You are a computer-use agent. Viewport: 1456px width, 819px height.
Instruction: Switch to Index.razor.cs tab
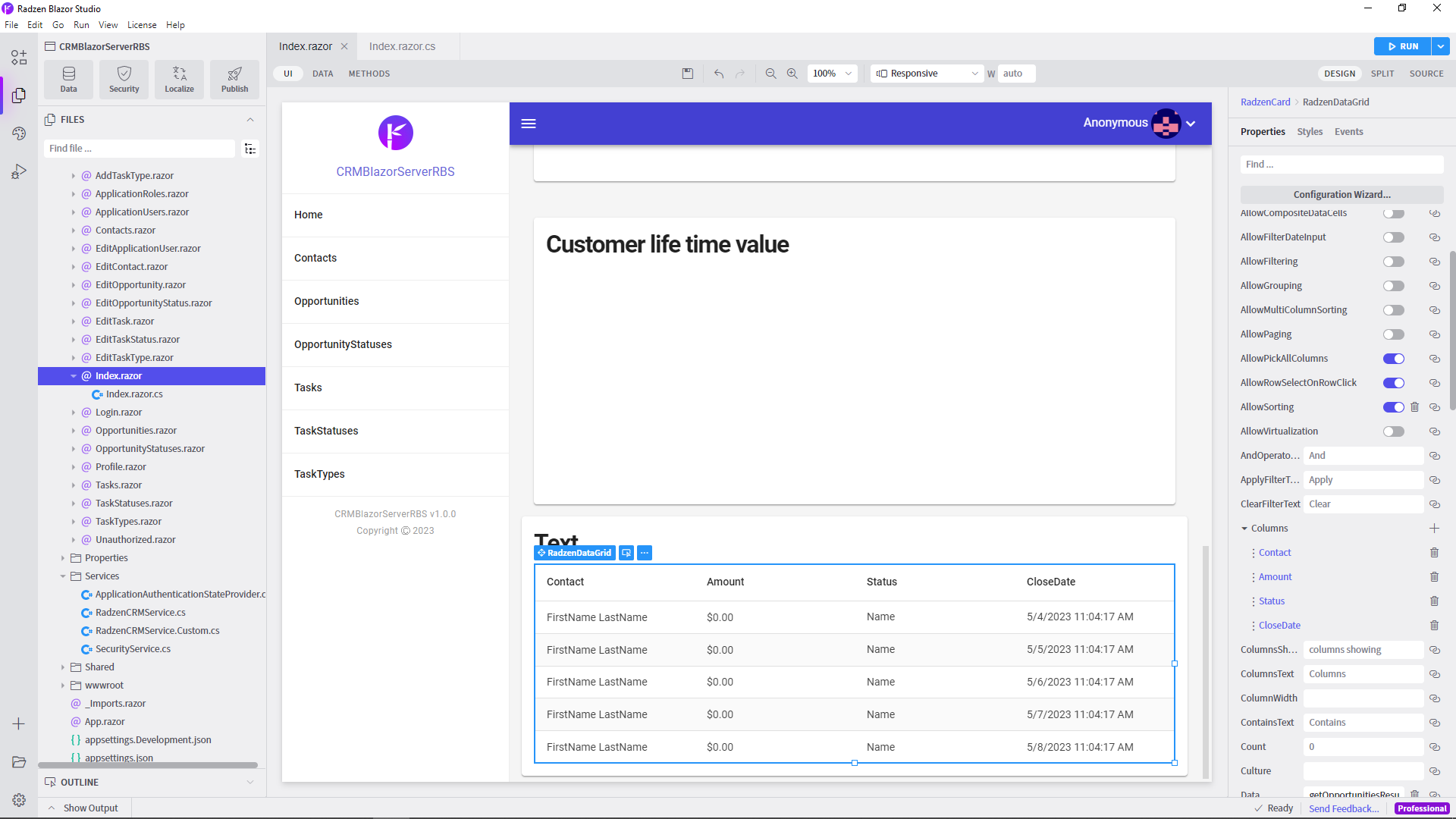coord(402,46)
